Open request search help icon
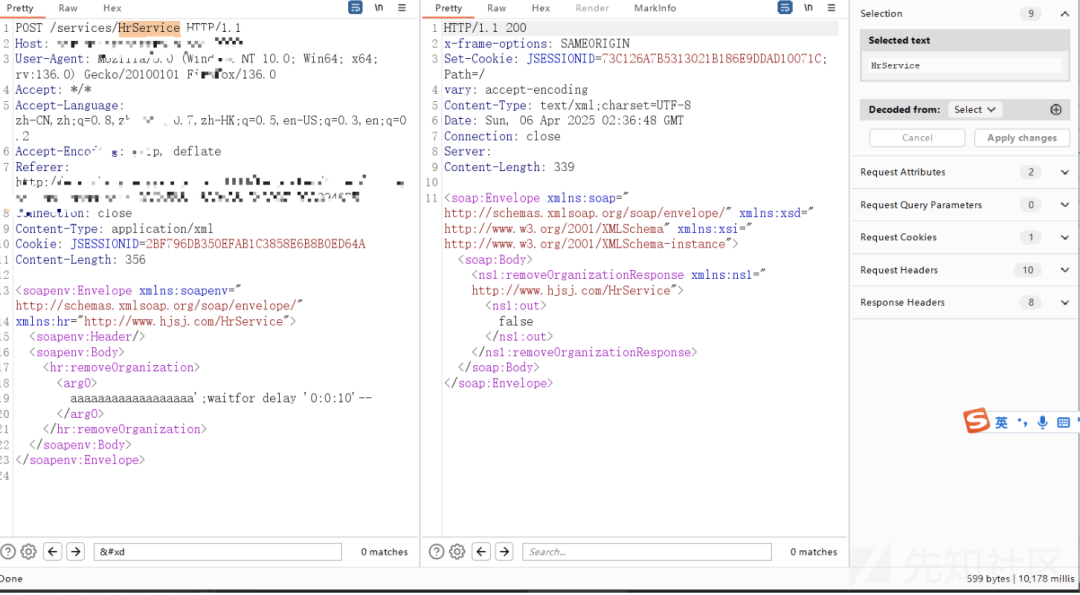Viewport: 1080px width, 595px height. pos(8,552)
